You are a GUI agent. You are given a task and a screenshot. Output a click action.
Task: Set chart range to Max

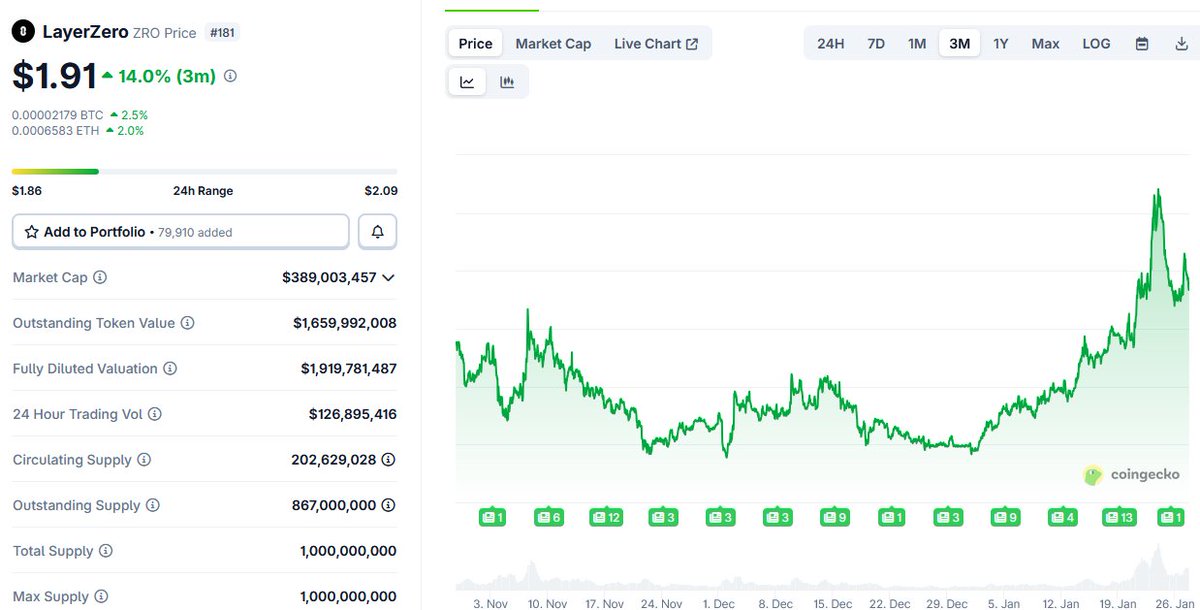[x=1046, y=44]
